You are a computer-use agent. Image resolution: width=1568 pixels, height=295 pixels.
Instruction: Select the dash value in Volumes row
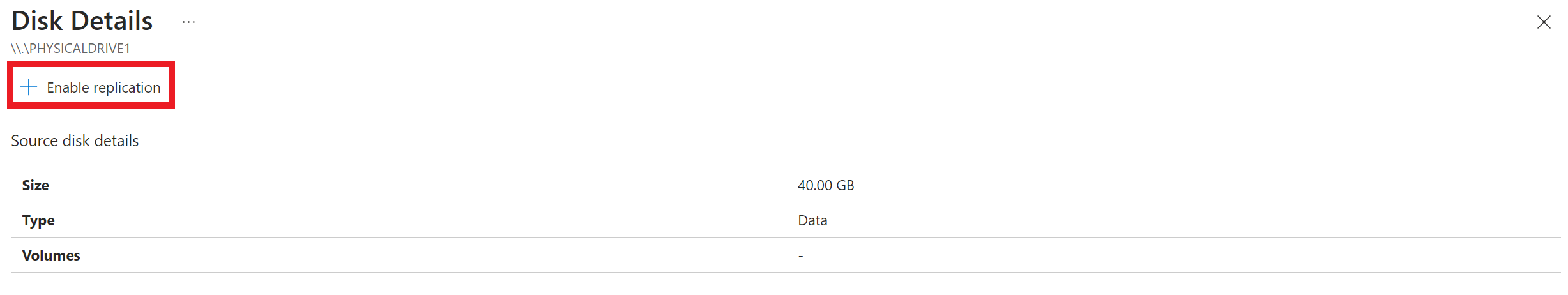tap(800, 256)
